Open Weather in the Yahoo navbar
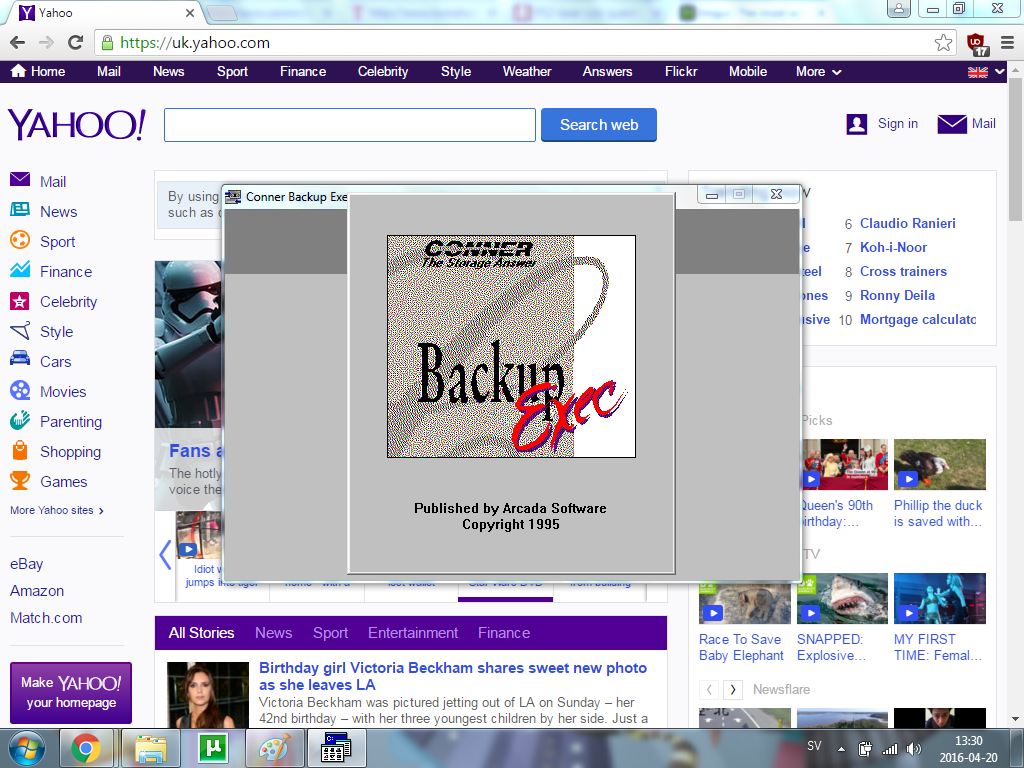 (527, 72)
